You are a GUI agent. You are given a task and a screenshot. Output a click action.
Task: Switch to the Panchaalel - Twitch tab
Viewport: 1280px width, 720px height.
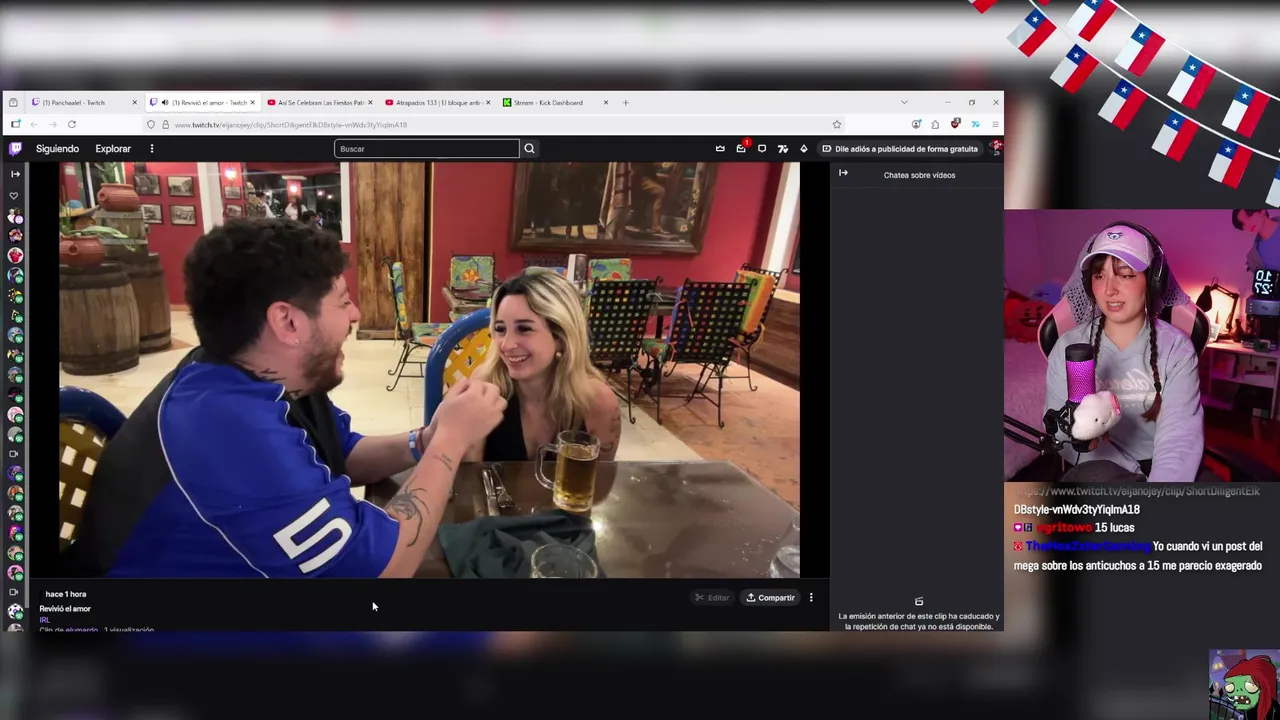tap(85, 102)
